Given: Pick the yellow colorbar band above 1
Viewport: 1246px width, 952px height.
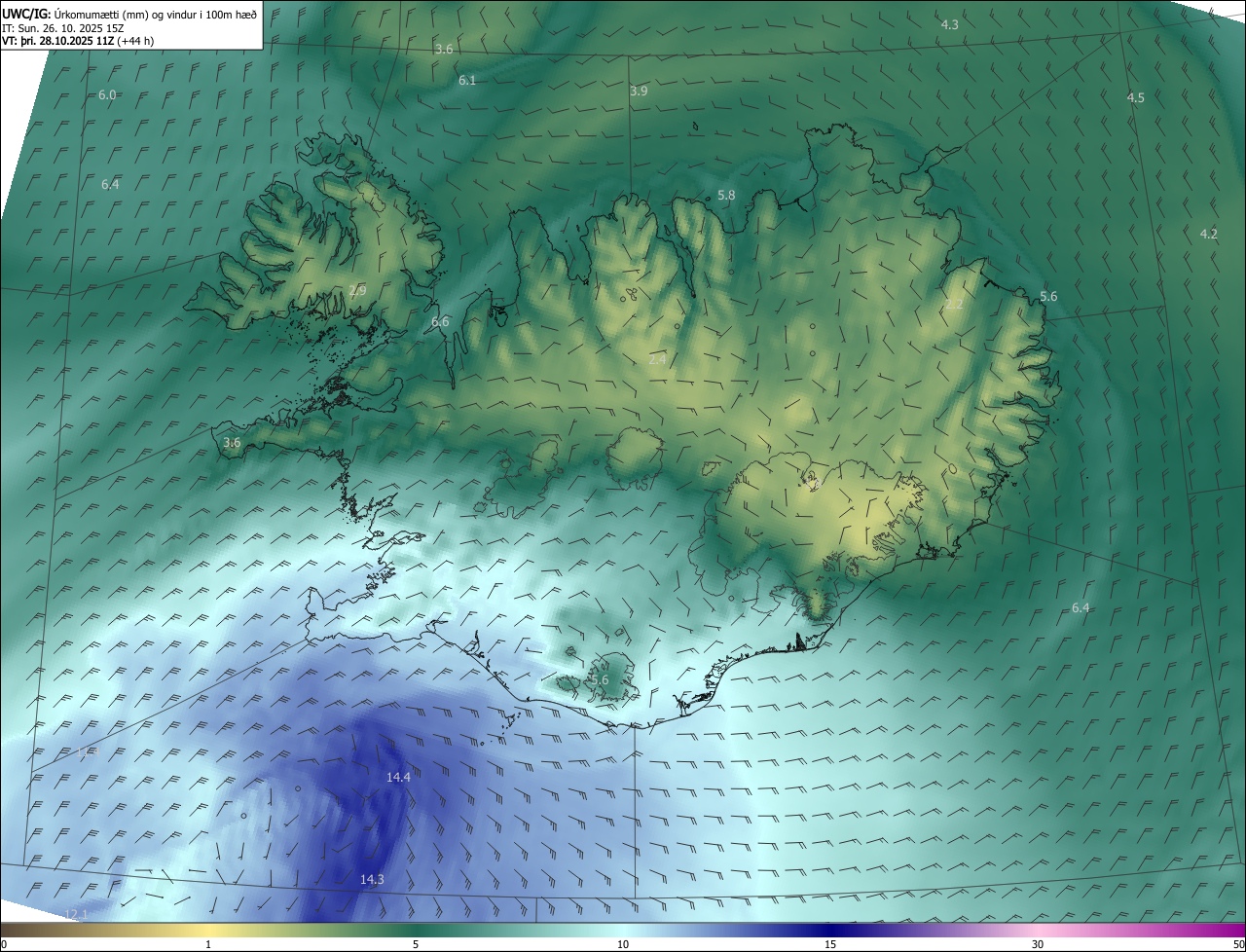Looking at the screenshot, I should (x=208, y=931).
